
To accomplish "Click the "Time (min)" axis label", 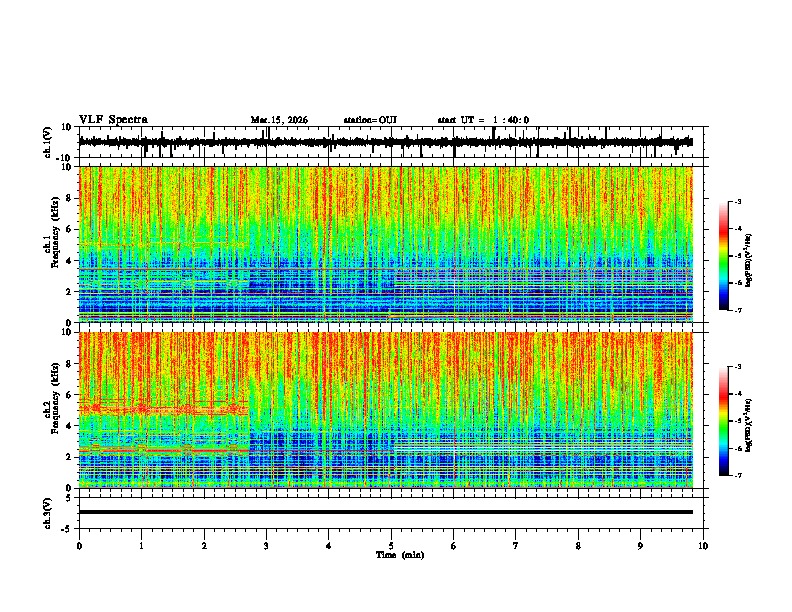I will [400, 555].
